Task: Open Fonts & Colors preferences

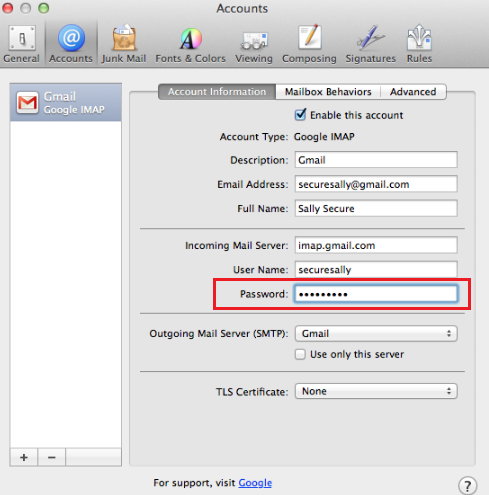Action: click(190, 44)
